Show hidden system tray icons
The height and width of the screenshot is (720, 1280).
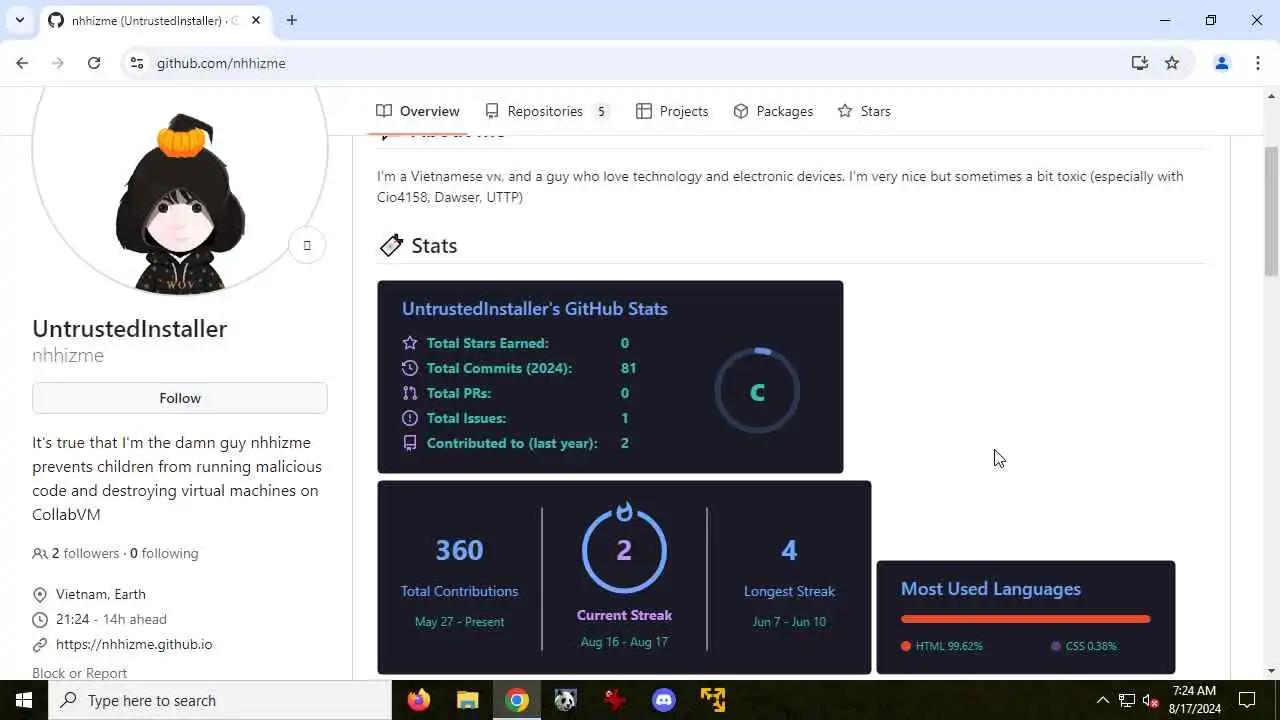tap(1102, 700)
